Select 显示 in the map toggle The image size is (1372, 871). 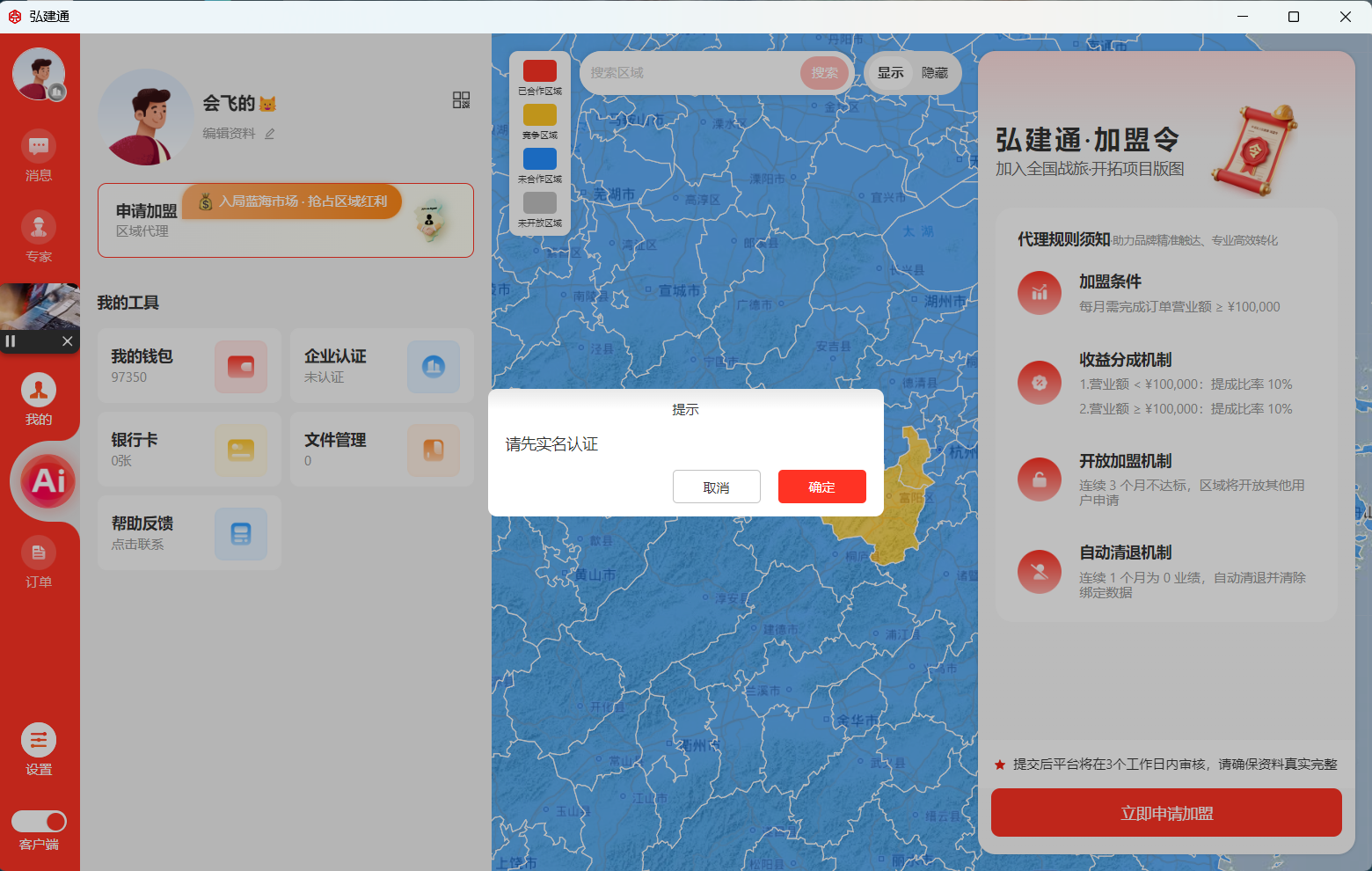click(890, 73)
